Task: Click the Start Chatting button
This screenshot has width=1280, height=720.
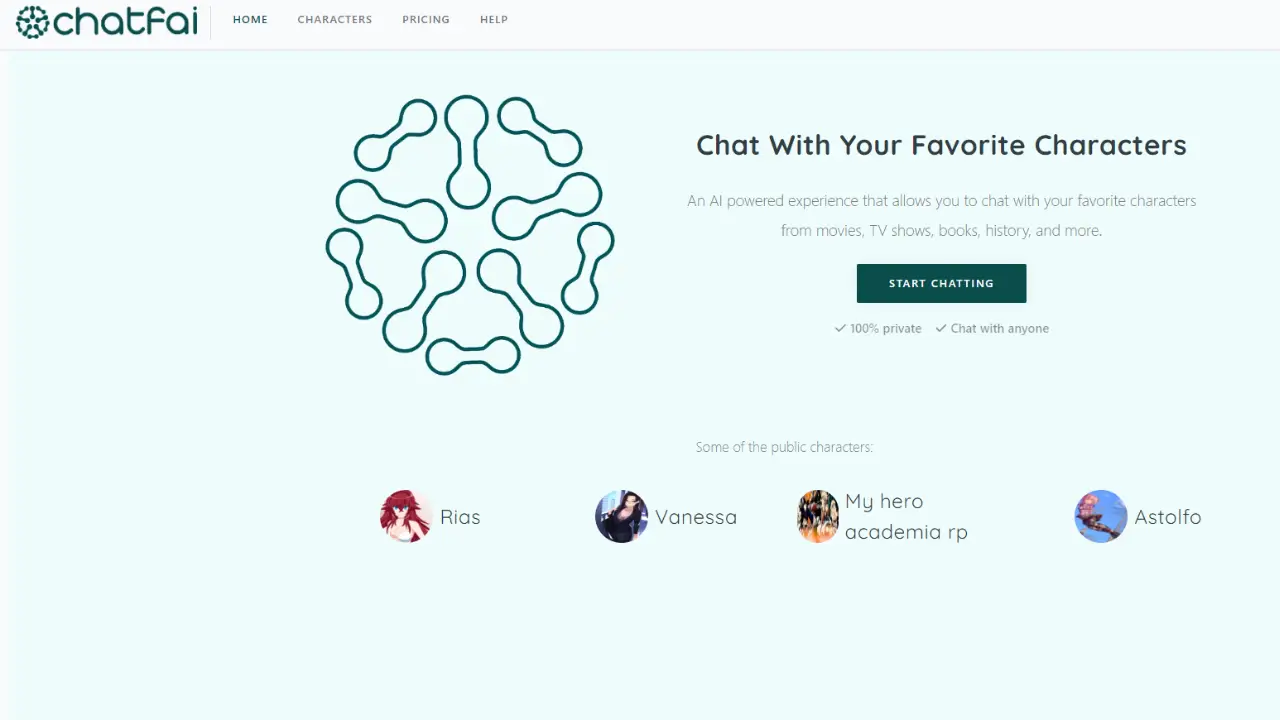Action: click(941, 283)
